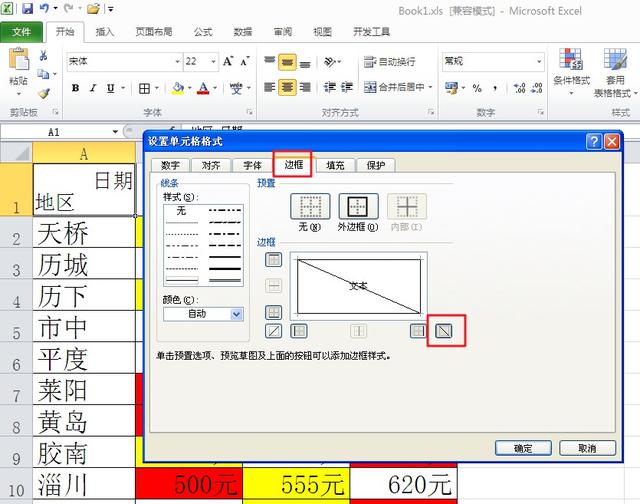
Task: Toggle middle align button (highlighted)
Action: (x=287, y=62)
